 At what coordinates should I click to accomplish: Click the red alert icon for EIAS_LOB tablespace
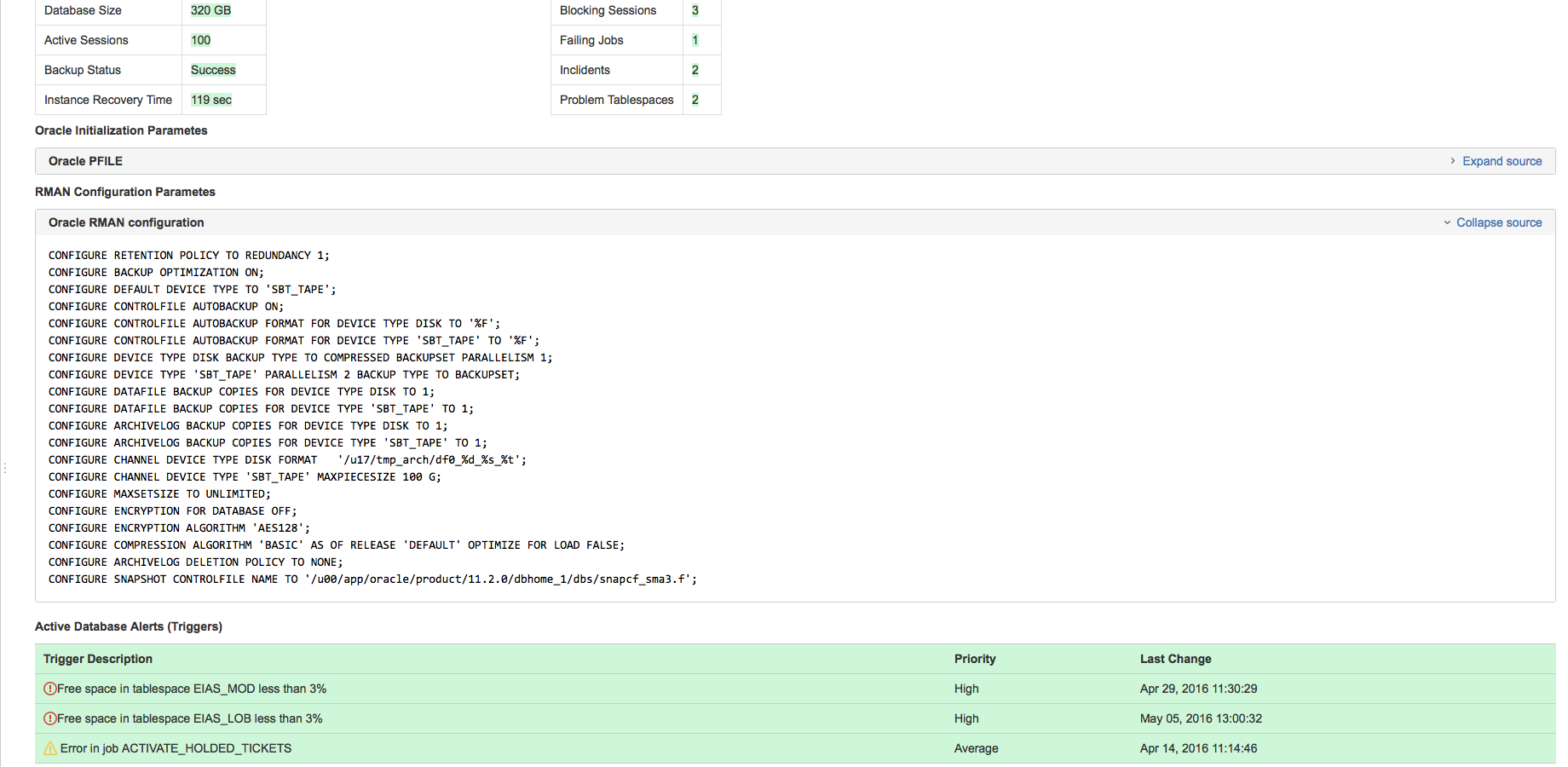50,718
